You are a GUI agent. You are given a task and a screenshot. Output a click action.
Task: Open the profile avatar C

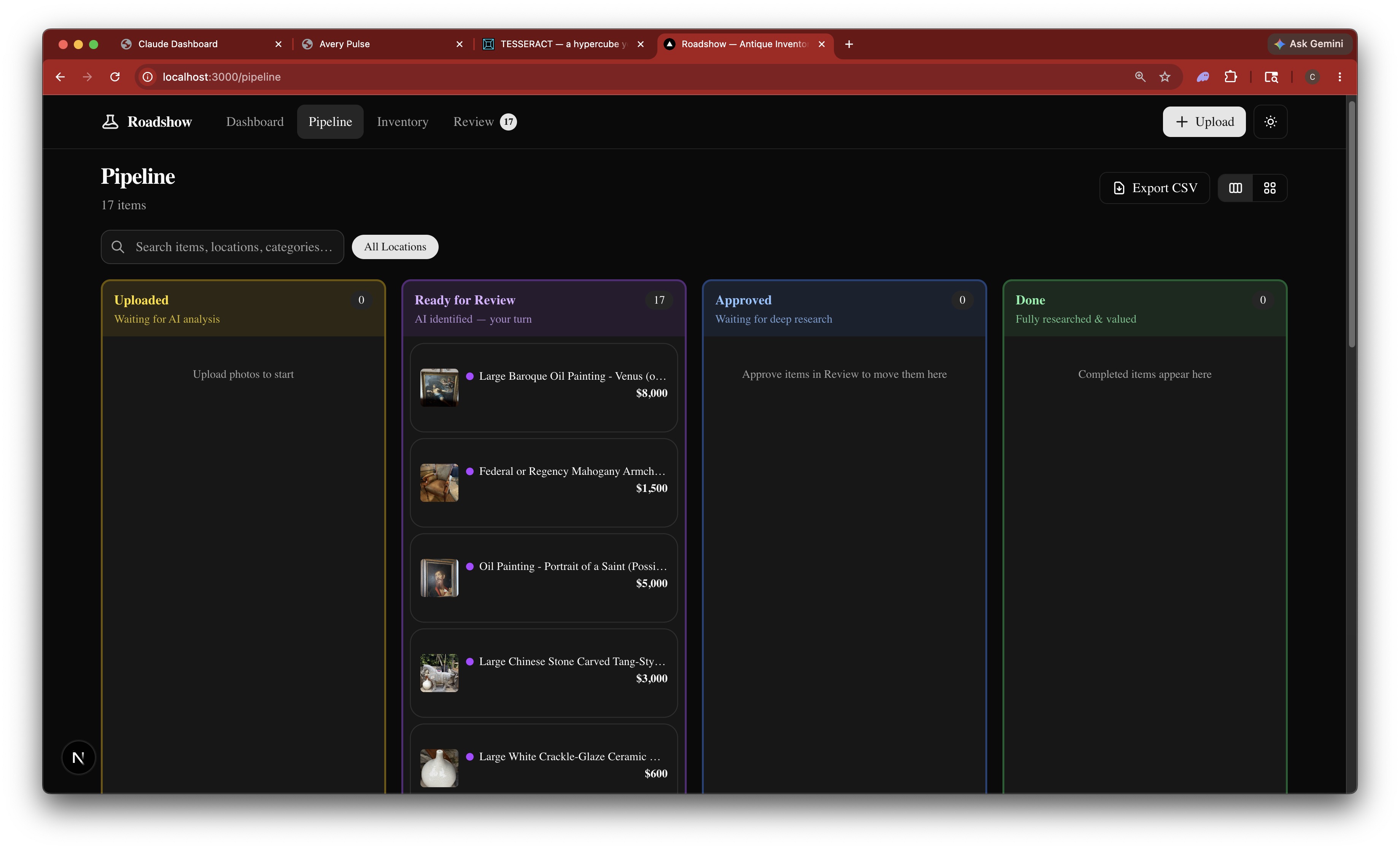tap(1312, 77)
